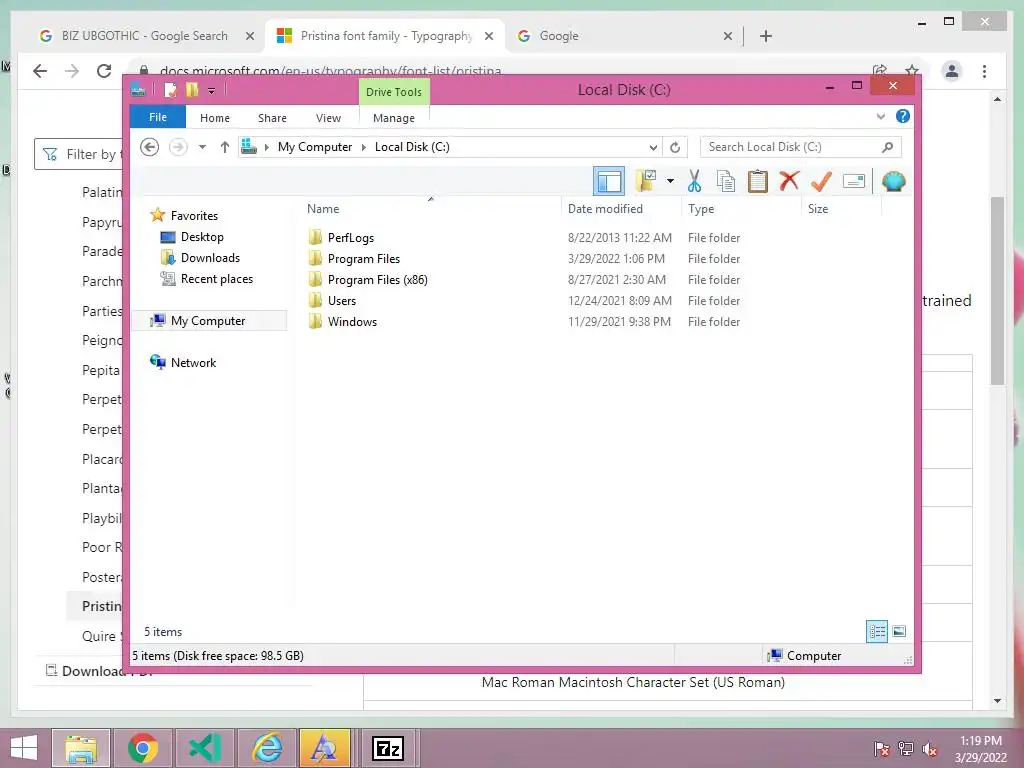Click the blue Help question mark icon
Image resolution: width=1024 pixels, height=768 pixels.
(903, 116)
